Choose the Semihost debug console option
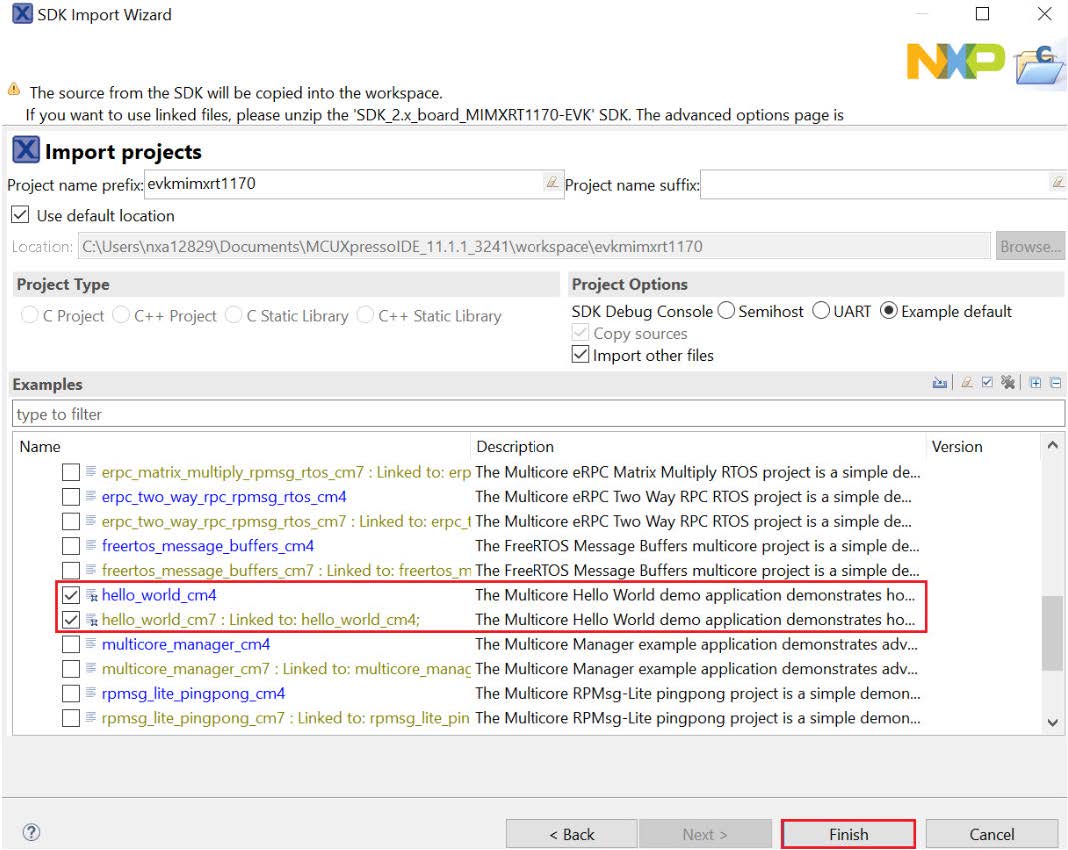Viewport: 1068px width, 850px height. (727, 312)
